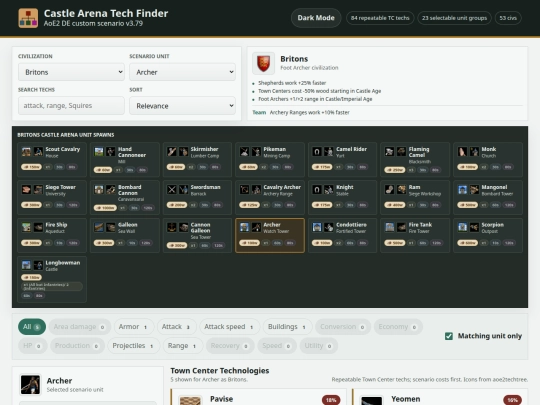The image size is (540, 405).
Task: Choose the Scorpion unit spawn icon
Action: coord(474,227)
